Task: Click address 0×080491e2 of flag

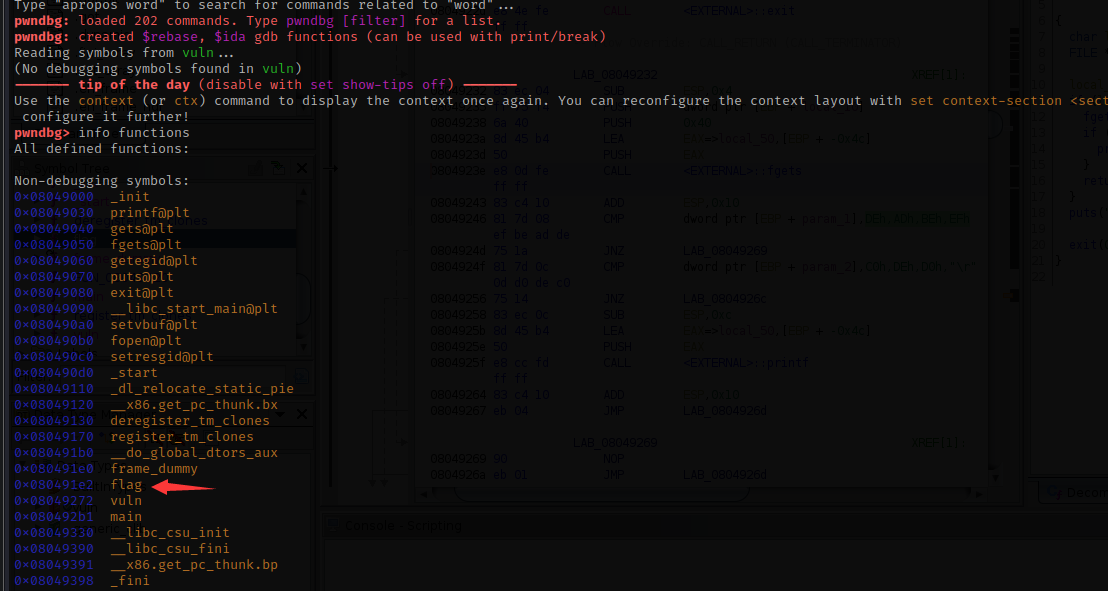Action: click(x=54, y=485)
